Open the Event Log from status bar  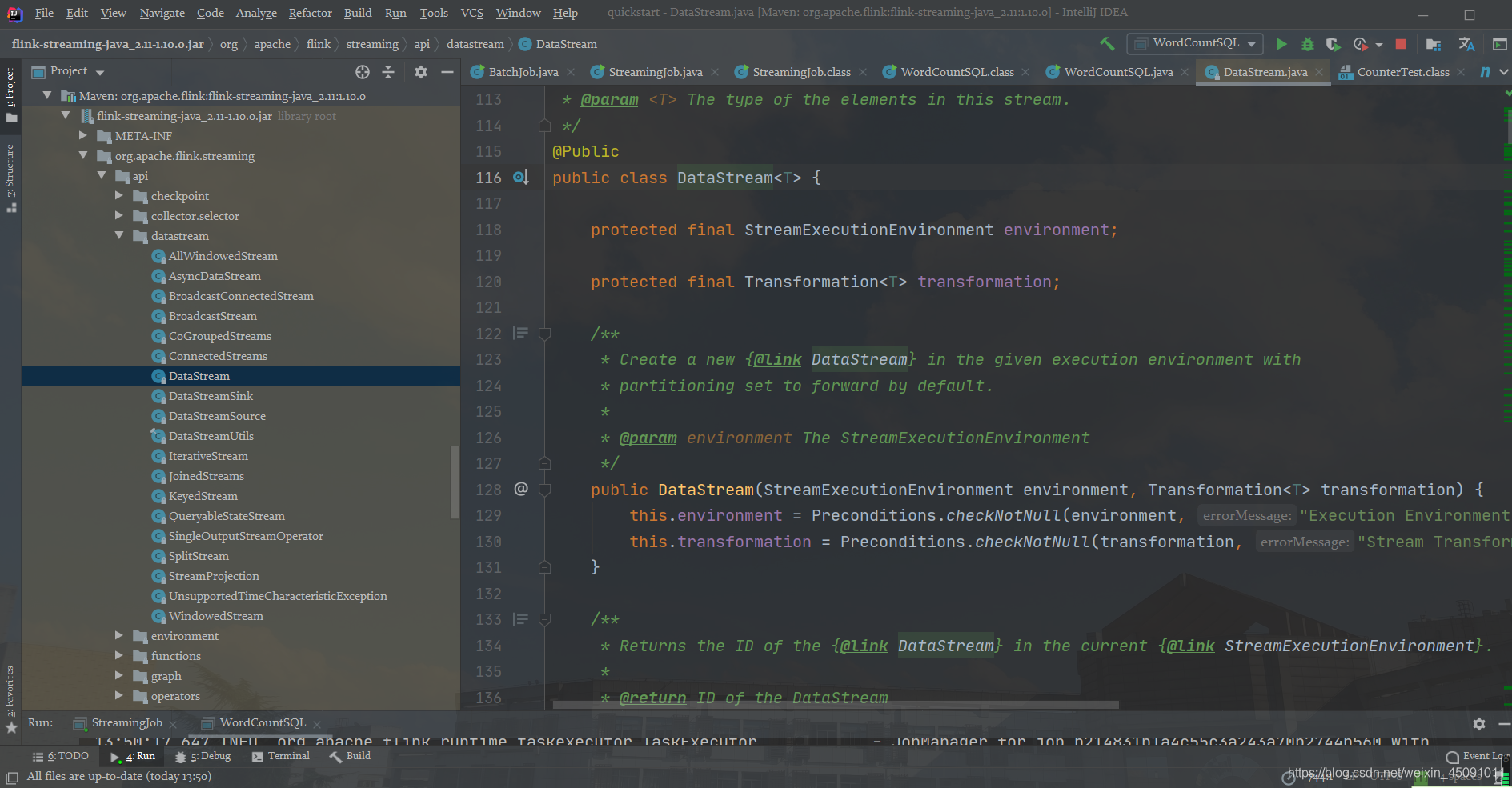pos(1478,756)
